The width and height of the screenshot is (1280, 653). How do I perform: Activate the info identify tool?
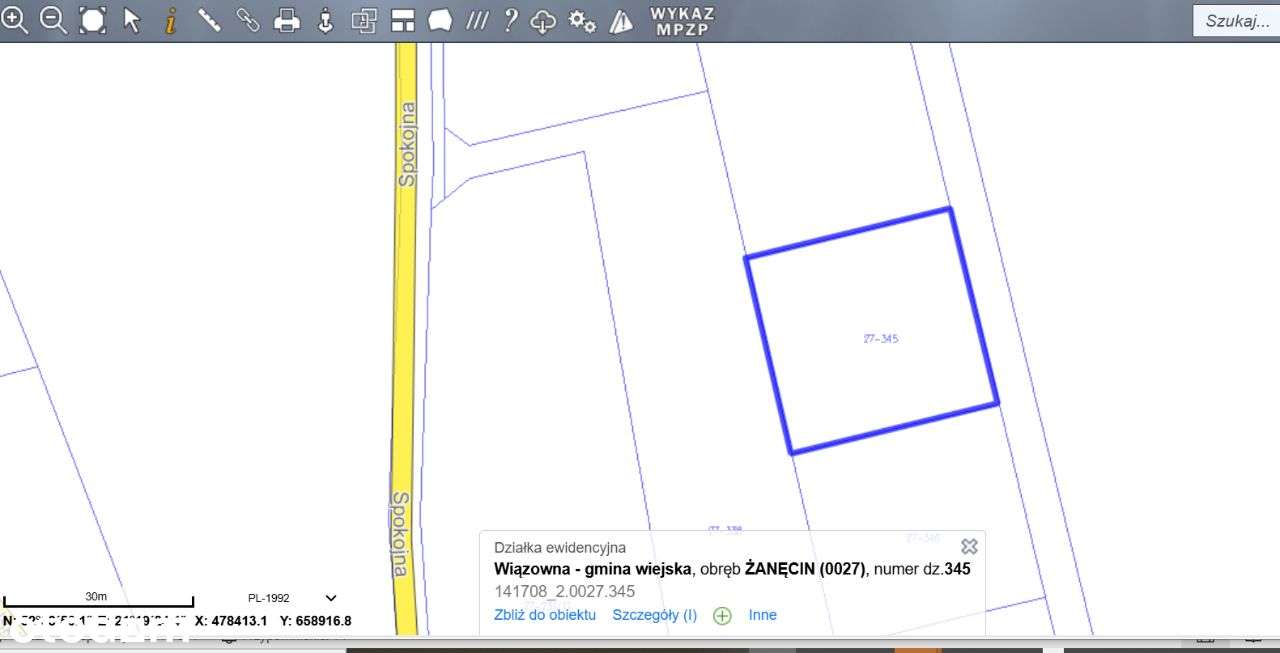171,20
